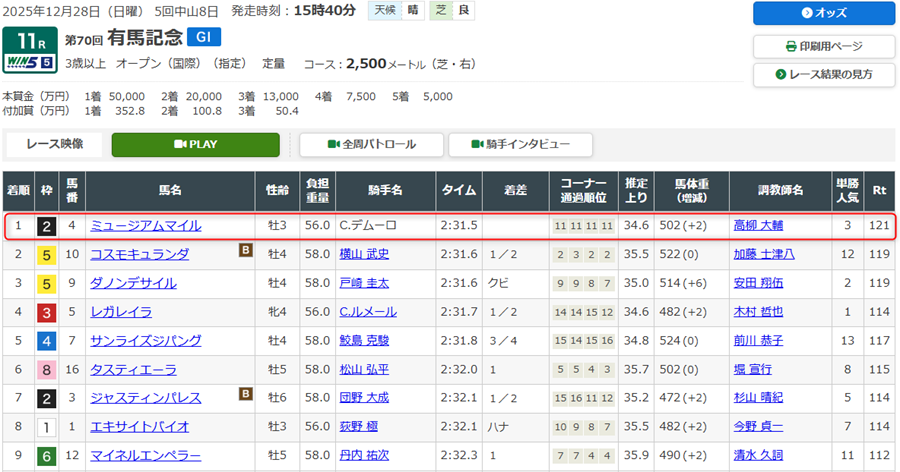Click the 騎手名 column header

coord(386,191)
